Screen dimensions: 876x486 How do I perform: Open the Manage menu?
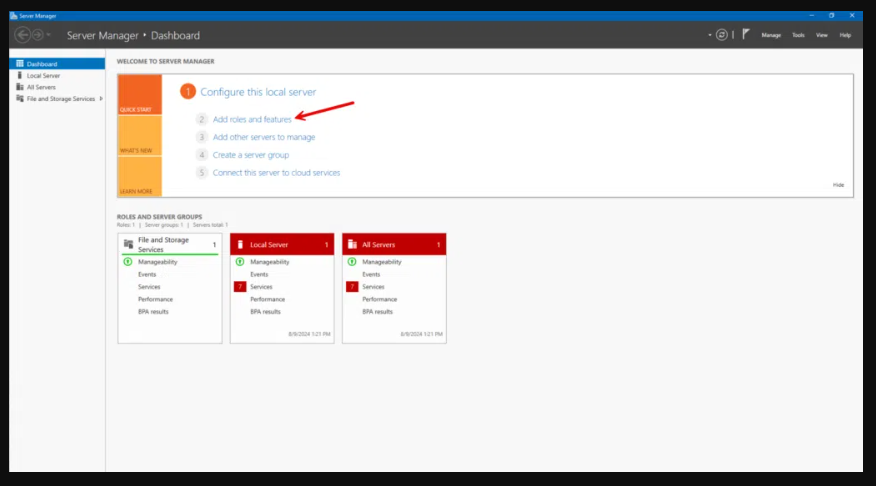[771, 35]
